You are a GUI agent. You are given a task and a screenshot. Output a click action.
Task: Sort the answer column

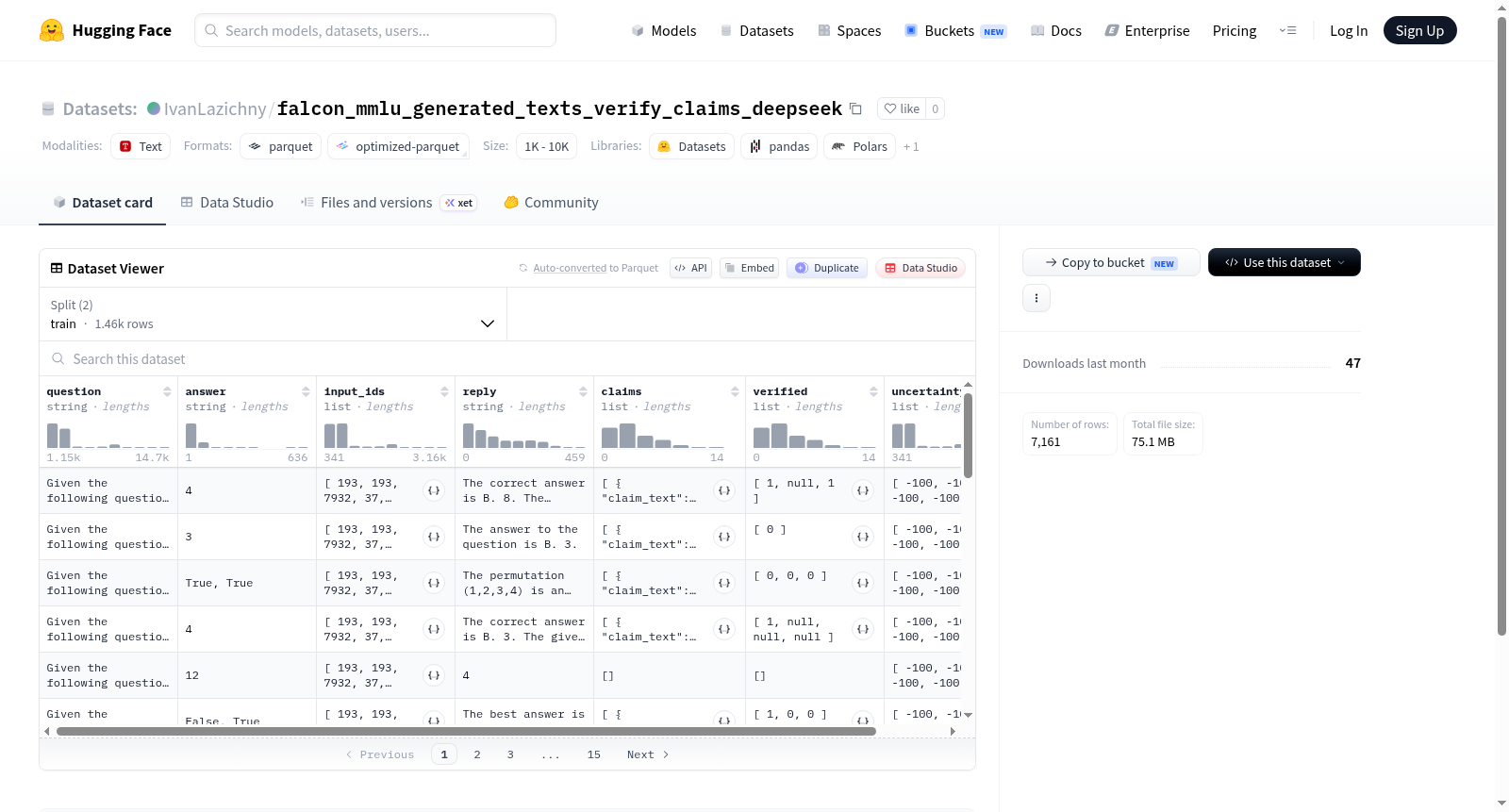[306, 391]
